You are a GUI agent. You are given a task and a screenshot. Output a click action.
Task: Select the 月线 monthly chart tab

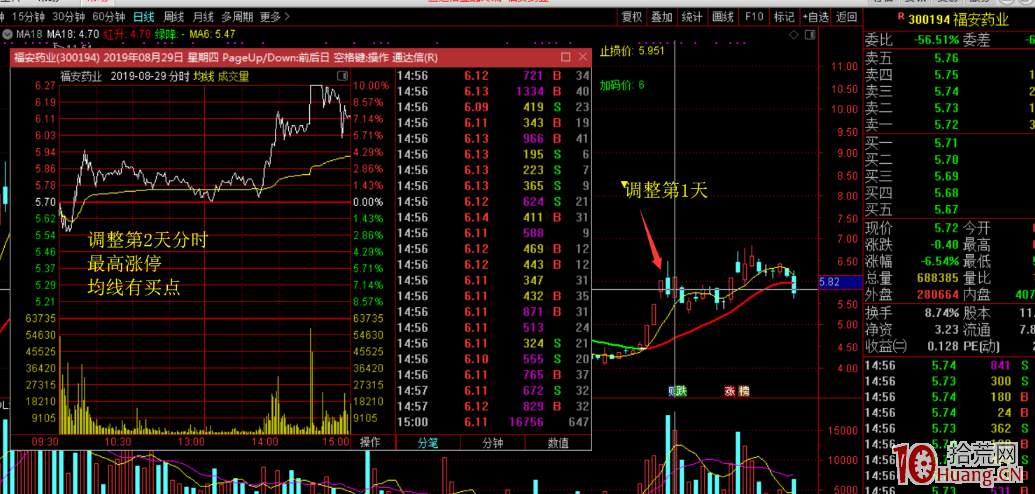(203, 17)
